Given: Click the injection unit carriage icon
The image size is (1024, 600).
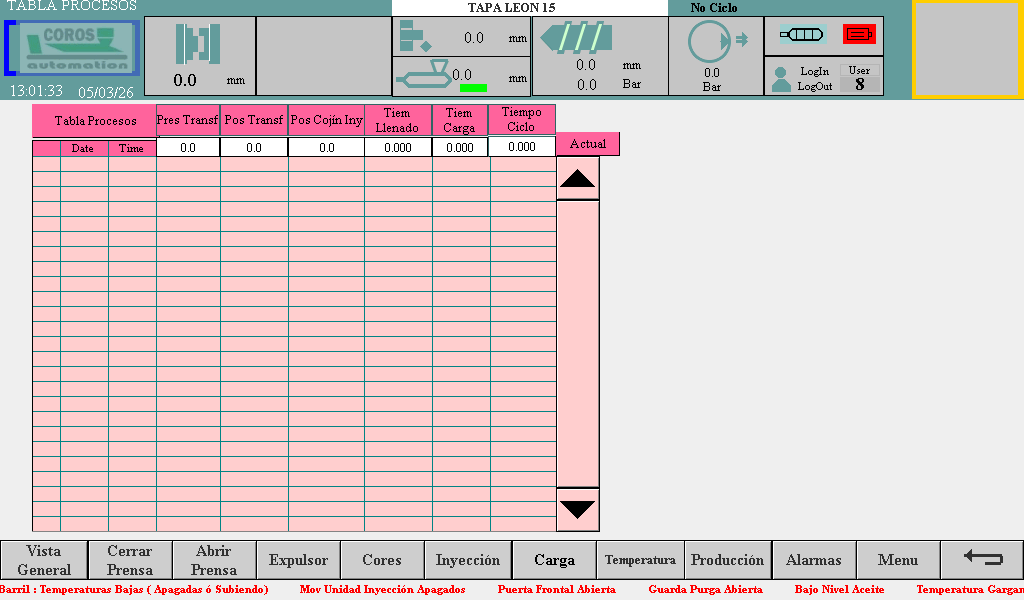Looking at the screenshot, I should coord(424,76).
